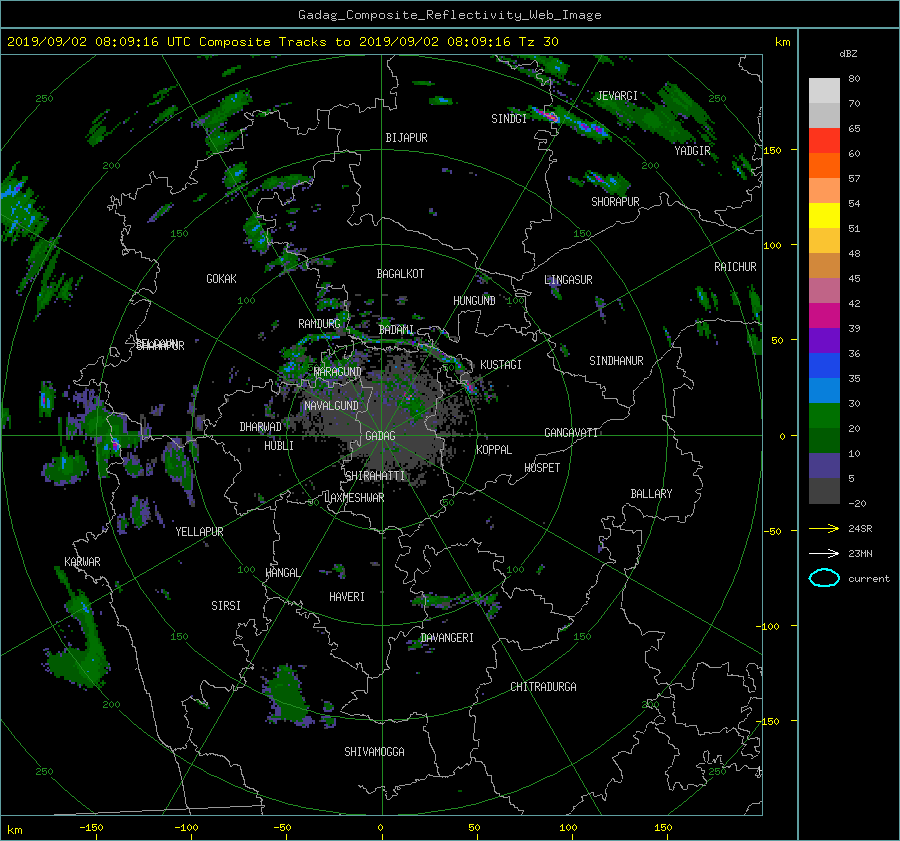Viewport: 900px width, 841px height.
Task: Click the JEVARGI city label
Action: (x=617, y=96)
